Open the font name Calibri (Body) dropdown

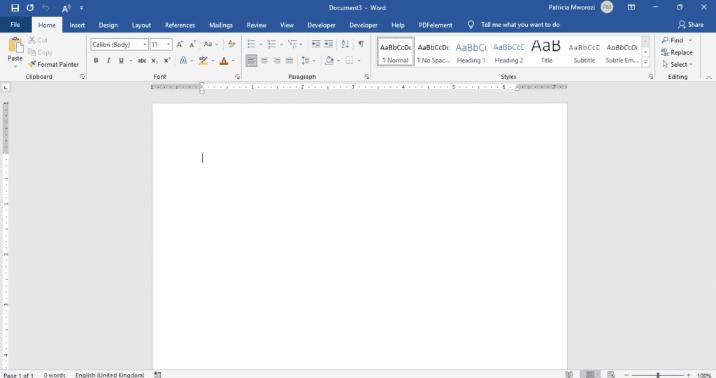[x=145, y=44]
